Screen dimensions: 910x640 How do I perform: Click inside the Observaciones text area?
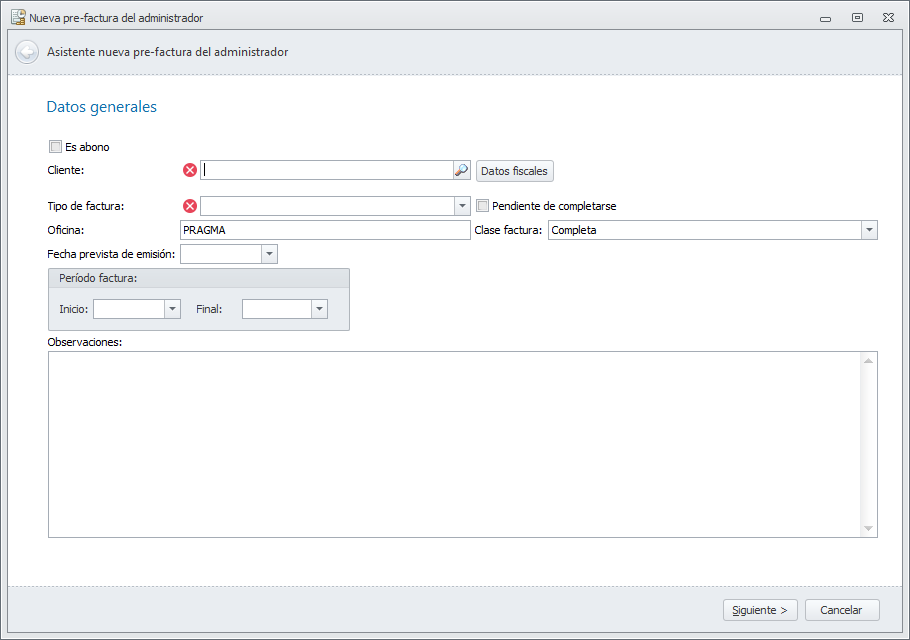coord(456,444)
